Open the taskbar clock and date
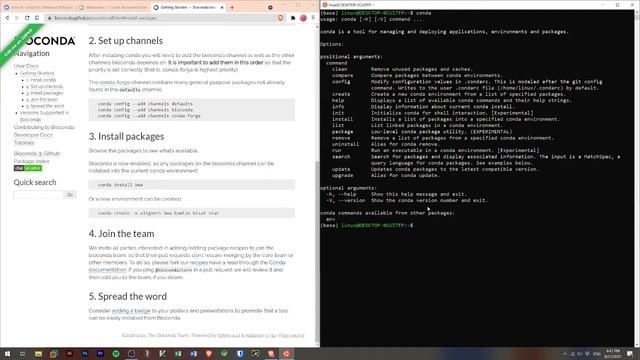This screenshot has height=360, width=640. [x=613, y=353]
